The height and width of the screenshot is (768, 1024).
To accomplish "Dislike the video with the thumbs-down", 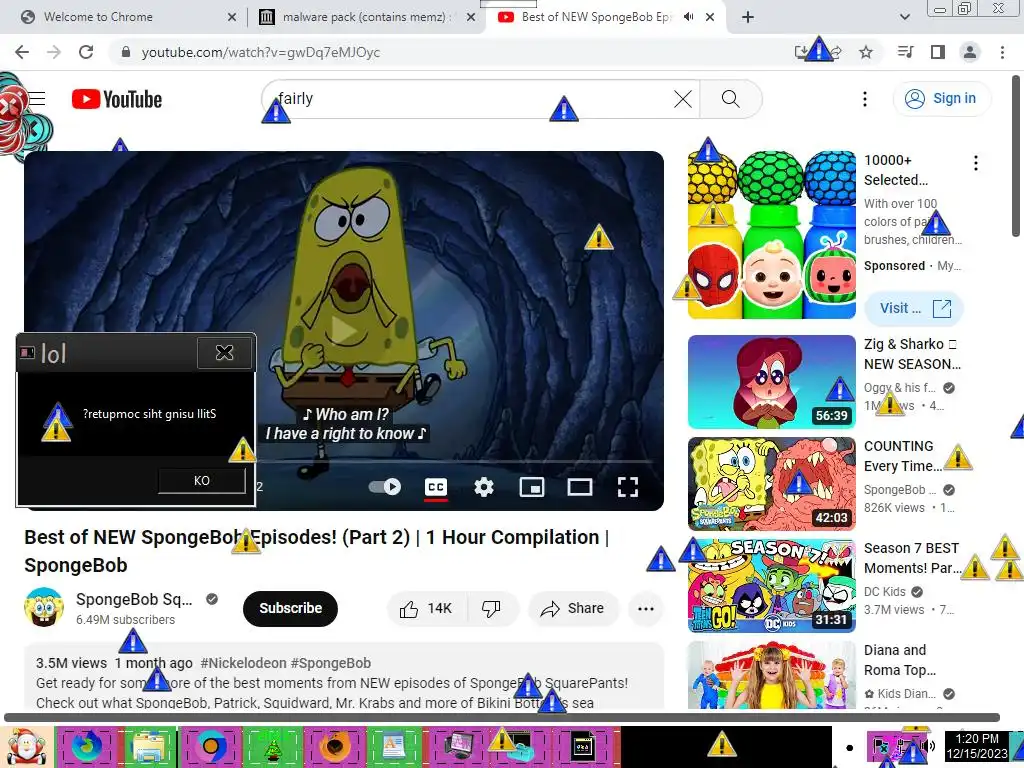I will (x=492, y=609).
